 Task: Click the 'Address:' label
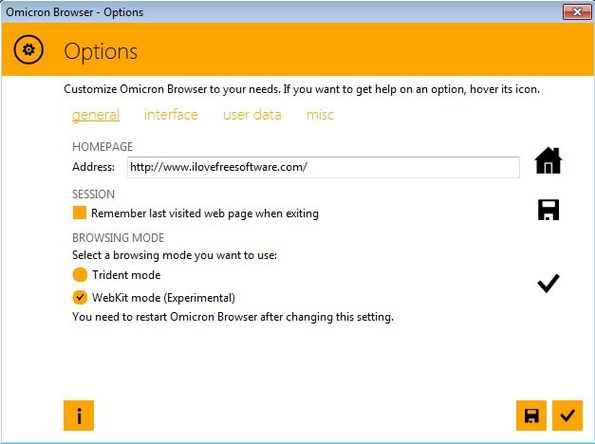click(x=93, y=167)
